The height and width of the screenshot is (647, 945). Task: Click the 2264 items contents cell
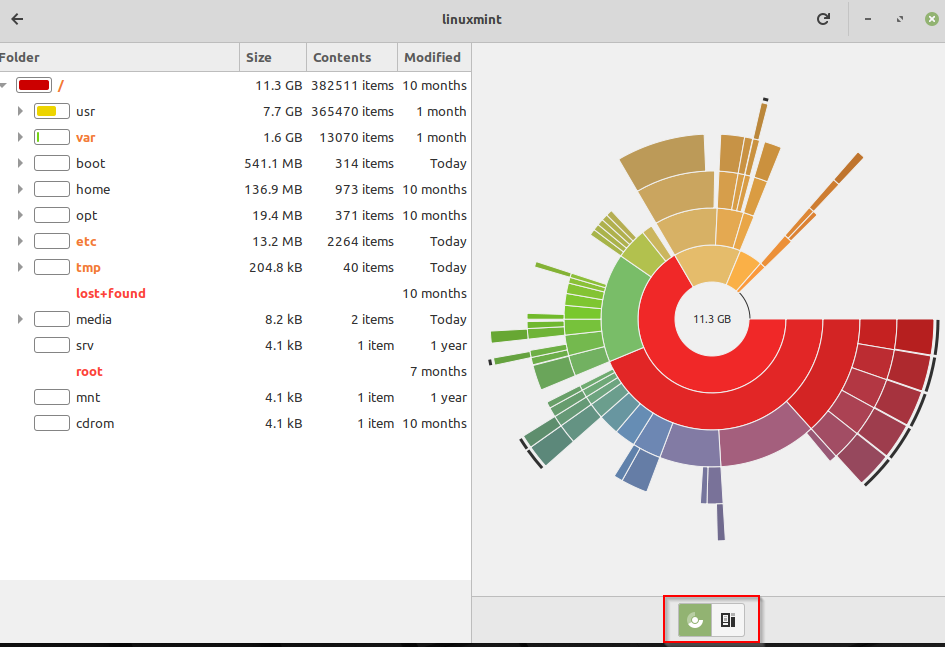click(360, 241)
